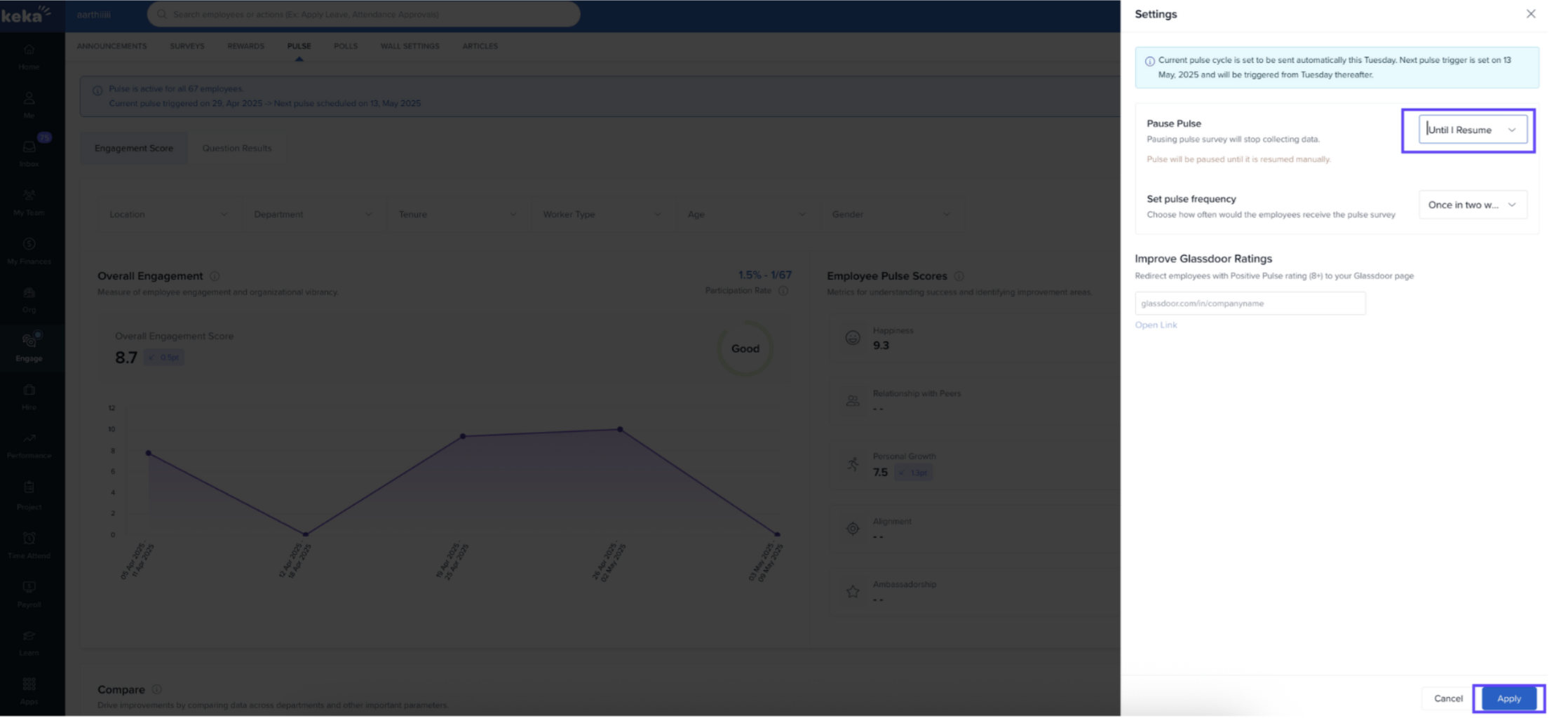Open the Engage module in sidebar
This screenshot has width=1568, height=718.
(x=29, y=346)
